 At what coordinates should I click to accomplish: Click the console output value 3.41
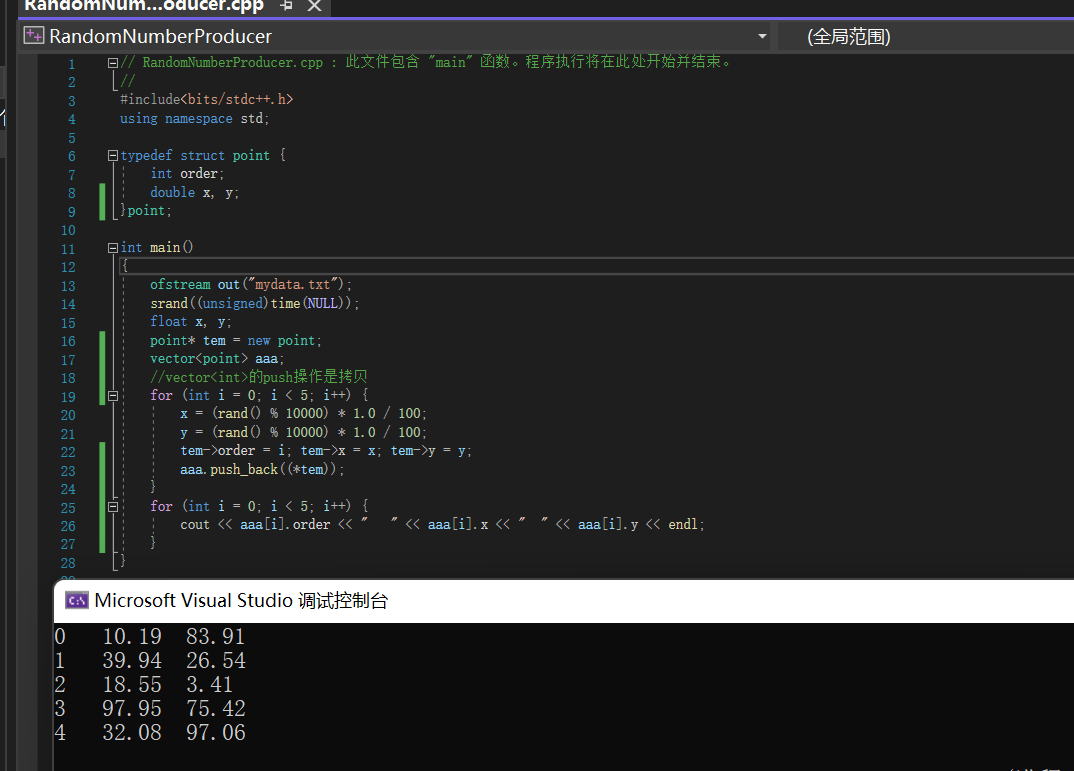pyautogui.click(x=209, y=685)
